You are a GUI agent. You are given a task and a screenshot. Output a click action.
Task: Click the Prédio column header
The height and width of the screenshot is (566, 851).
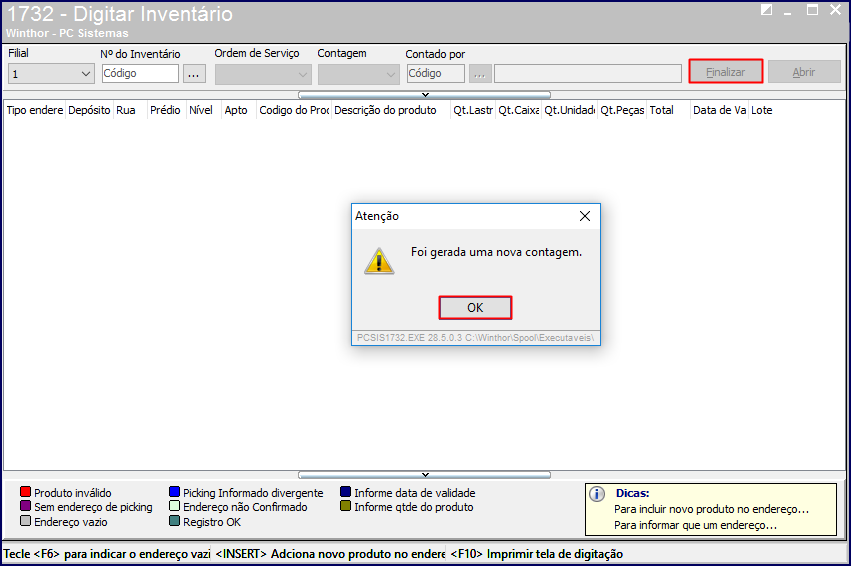coord(166,110)
